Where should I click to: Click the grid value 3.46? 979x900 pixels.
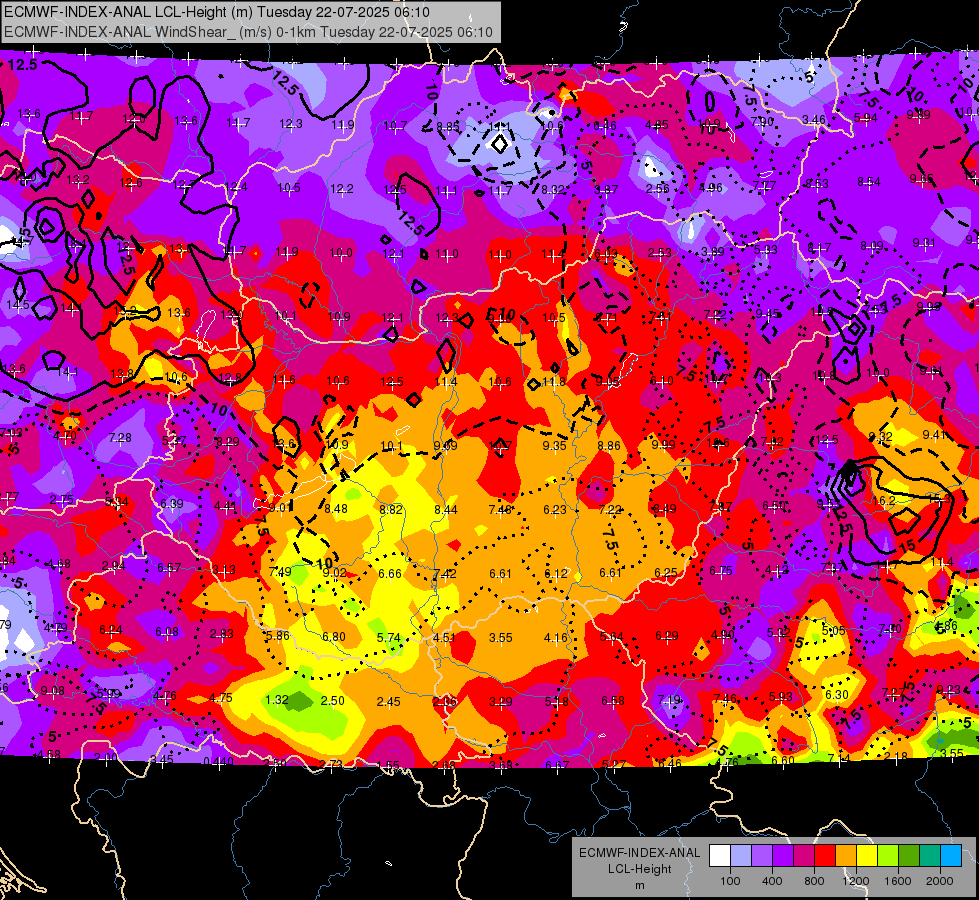[814, 119]
